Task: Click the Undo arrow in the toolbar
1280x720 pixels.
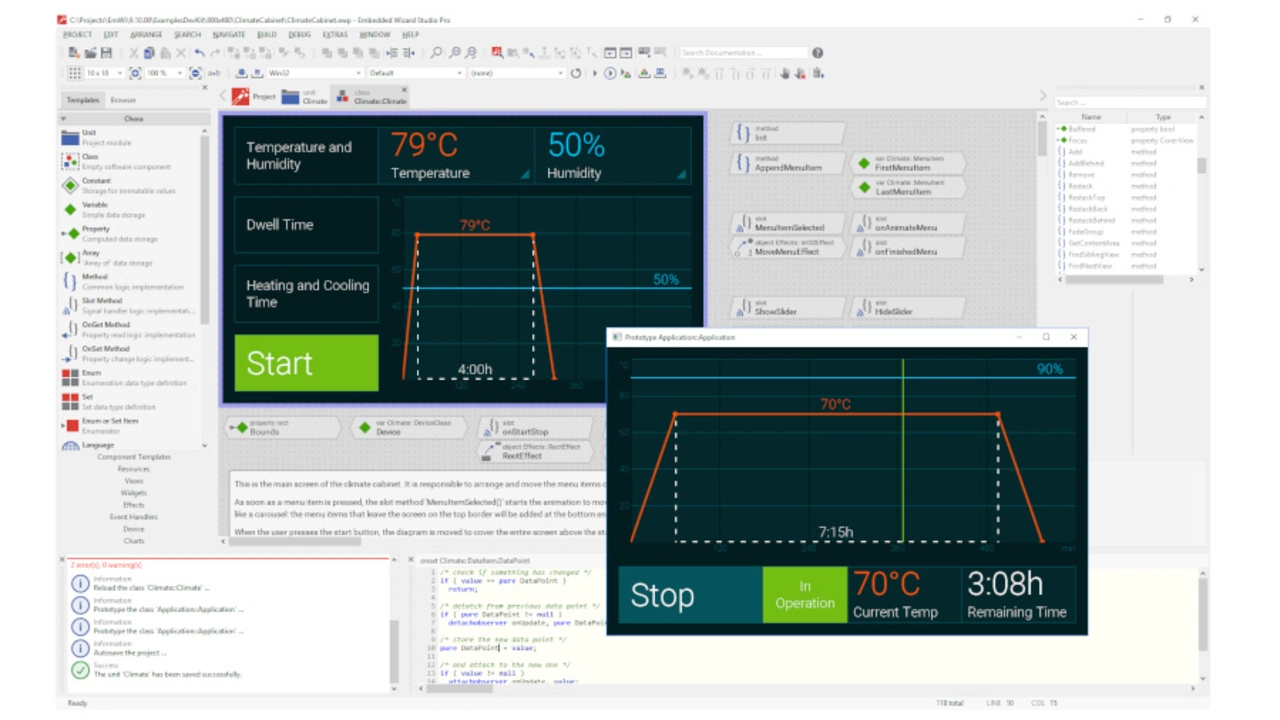Action: [x=200, y=53]
